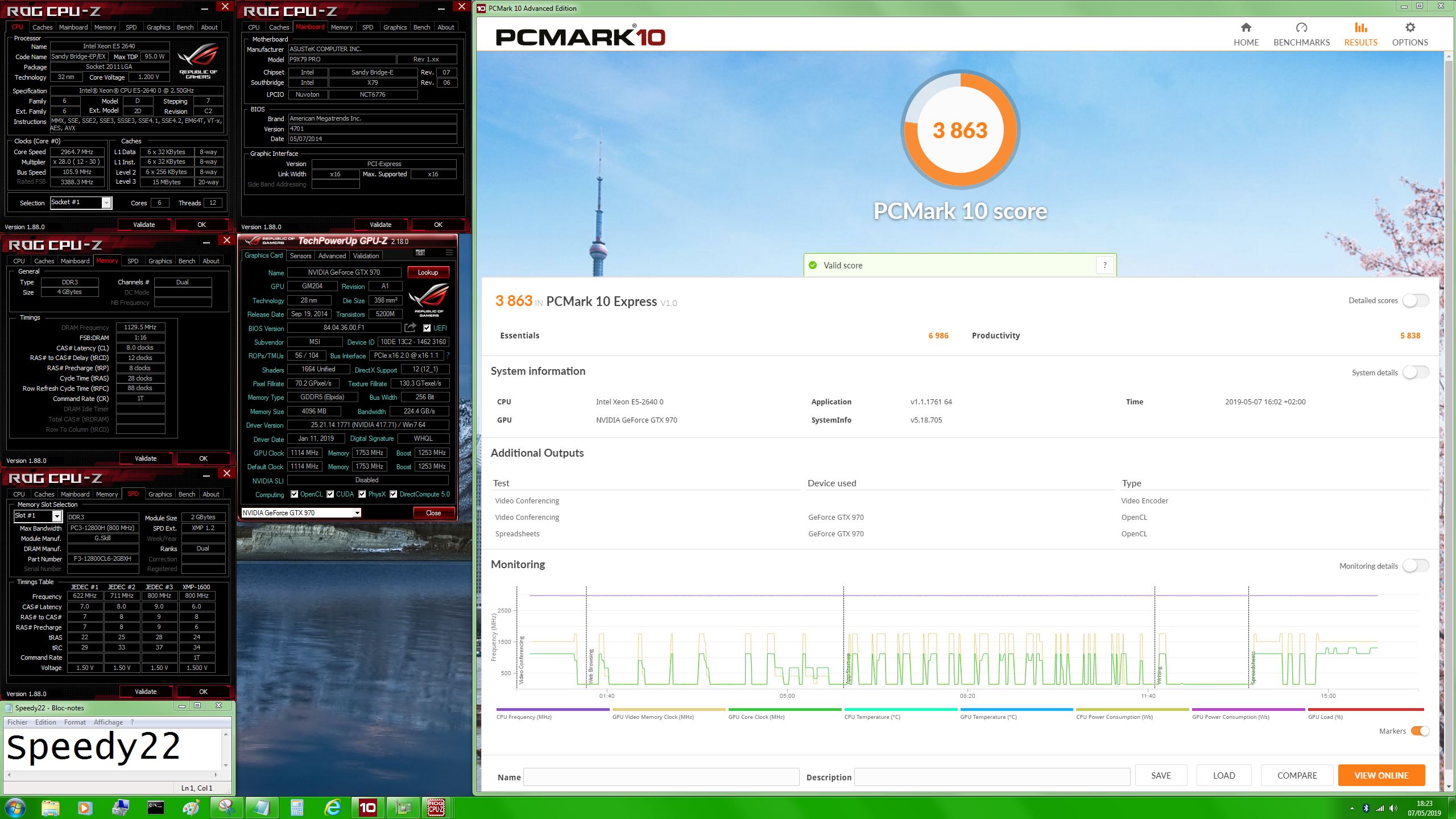Click the PCMark OPTIONS gear icon
This screenshot has height=819, width=1456.
click(x=1409, y=27)
